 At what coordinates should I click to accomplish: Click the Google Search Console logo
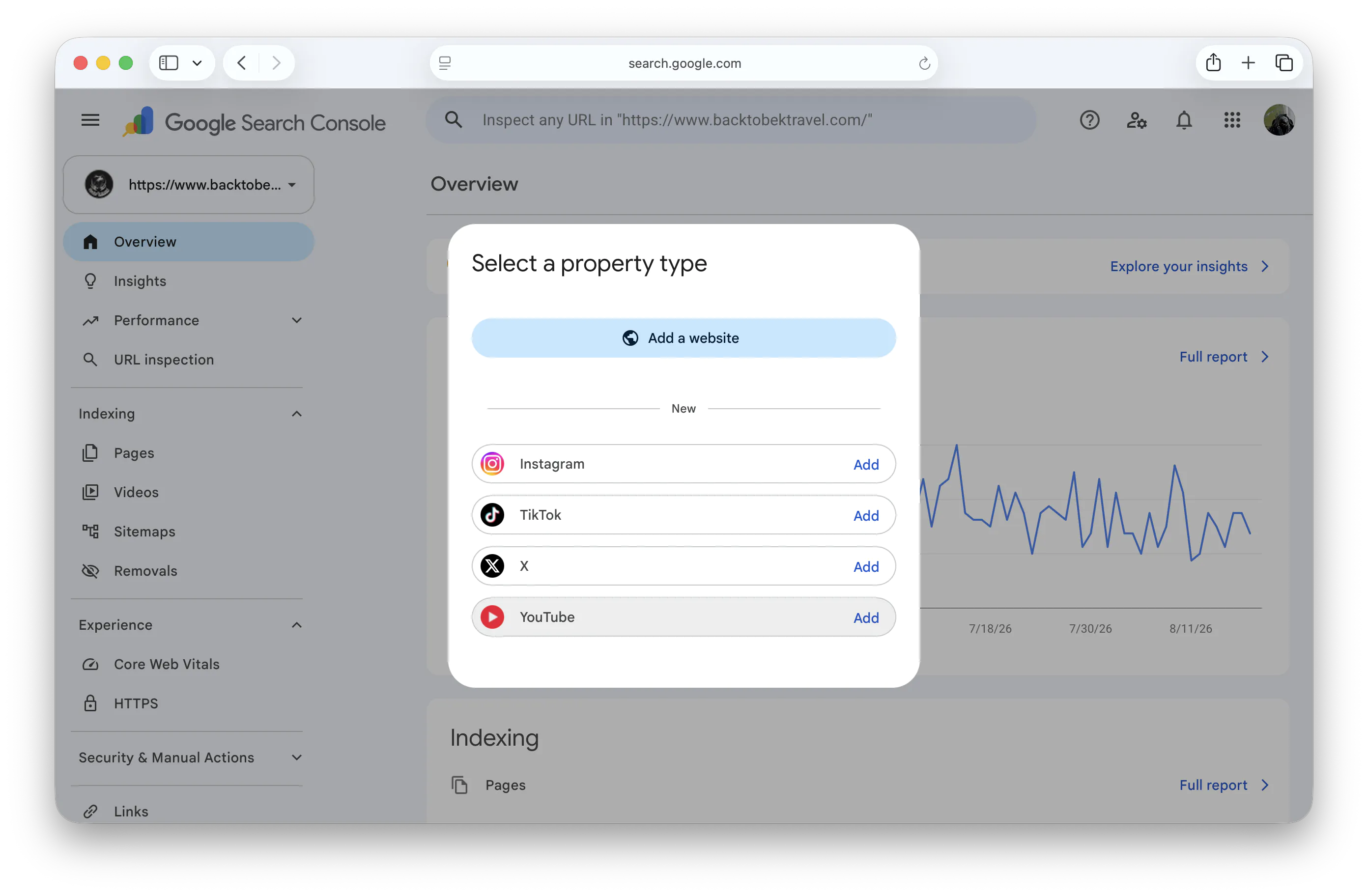(x=254, y=122)
